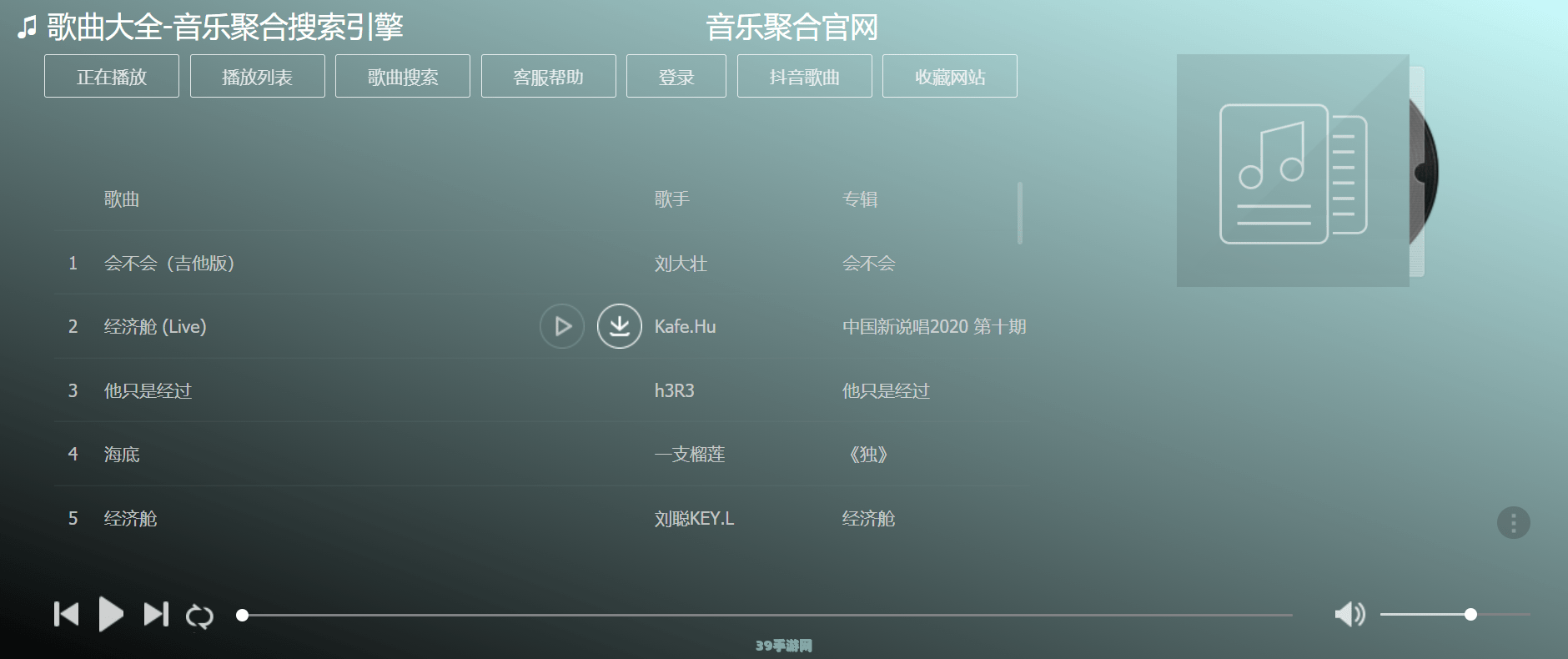Click the album 《独》

coord(867,455)
